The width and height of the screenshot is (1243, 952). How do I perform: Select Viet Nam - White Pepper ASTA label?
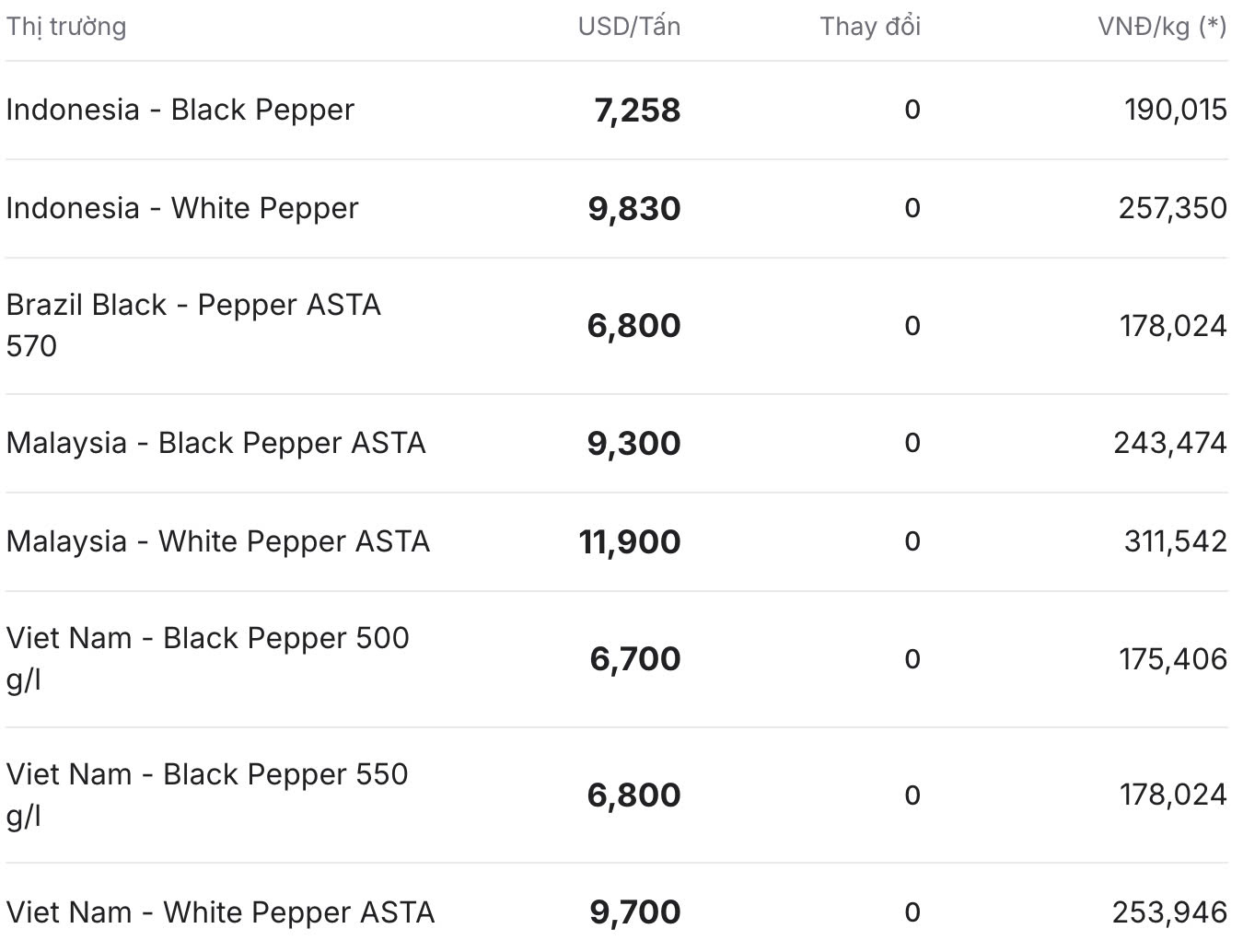tap(220, 912)
